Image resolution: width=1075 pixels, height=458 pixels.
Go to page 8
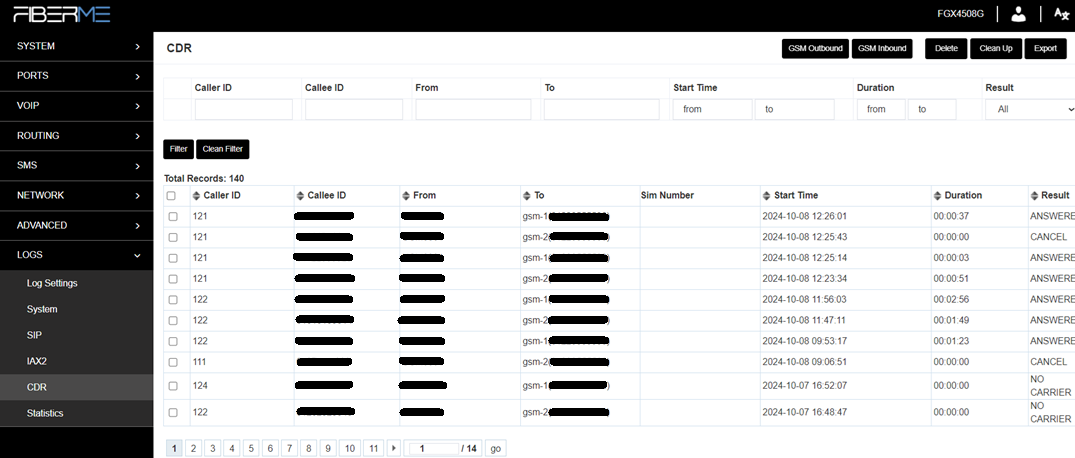point(309,448)
